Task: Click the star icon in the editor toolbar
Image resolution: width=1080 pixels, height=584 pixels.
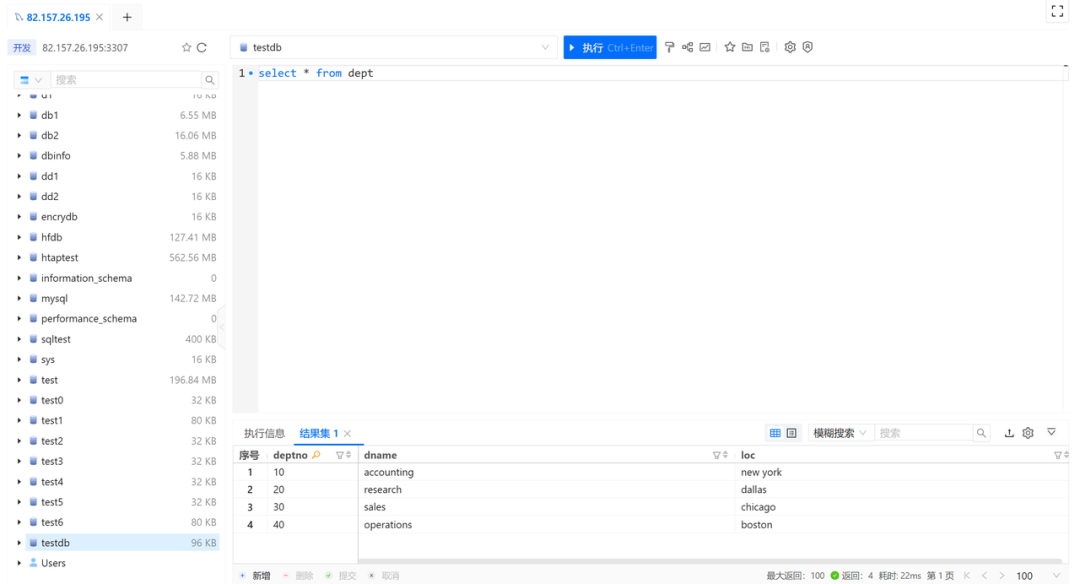Action: (x=730, y=47)
